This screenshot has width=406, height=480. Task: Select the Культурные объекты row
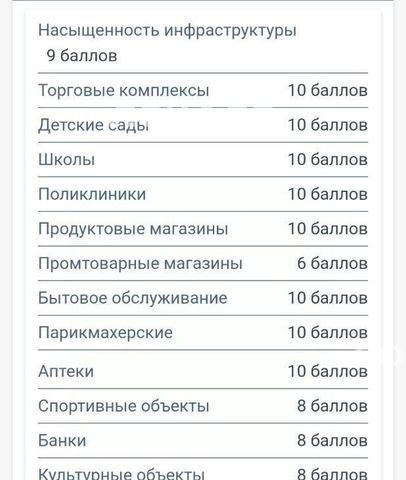click(x=203, y=470)
